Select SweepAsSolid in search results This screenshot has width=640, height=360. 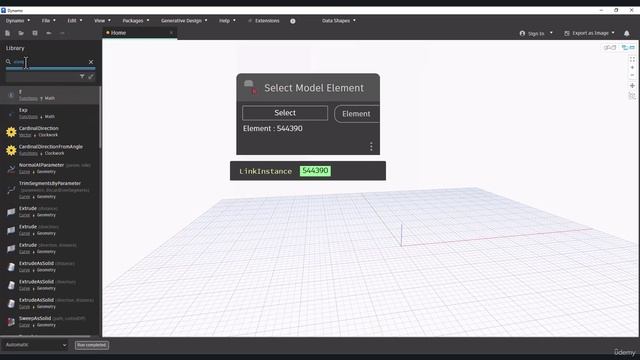(50, 322)
